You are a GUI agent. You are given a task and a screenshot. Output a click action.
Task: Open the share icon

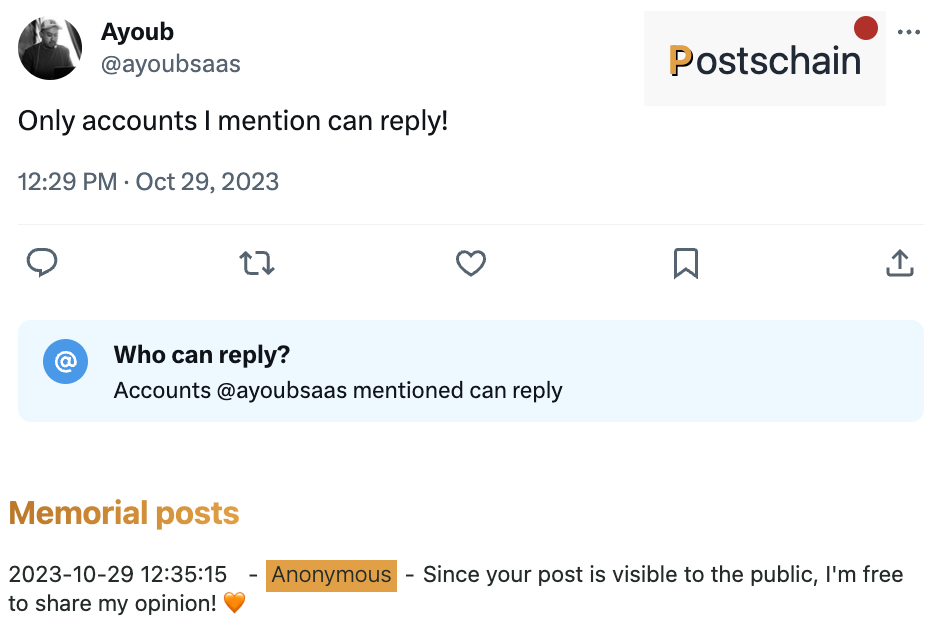tap(899, 263)
